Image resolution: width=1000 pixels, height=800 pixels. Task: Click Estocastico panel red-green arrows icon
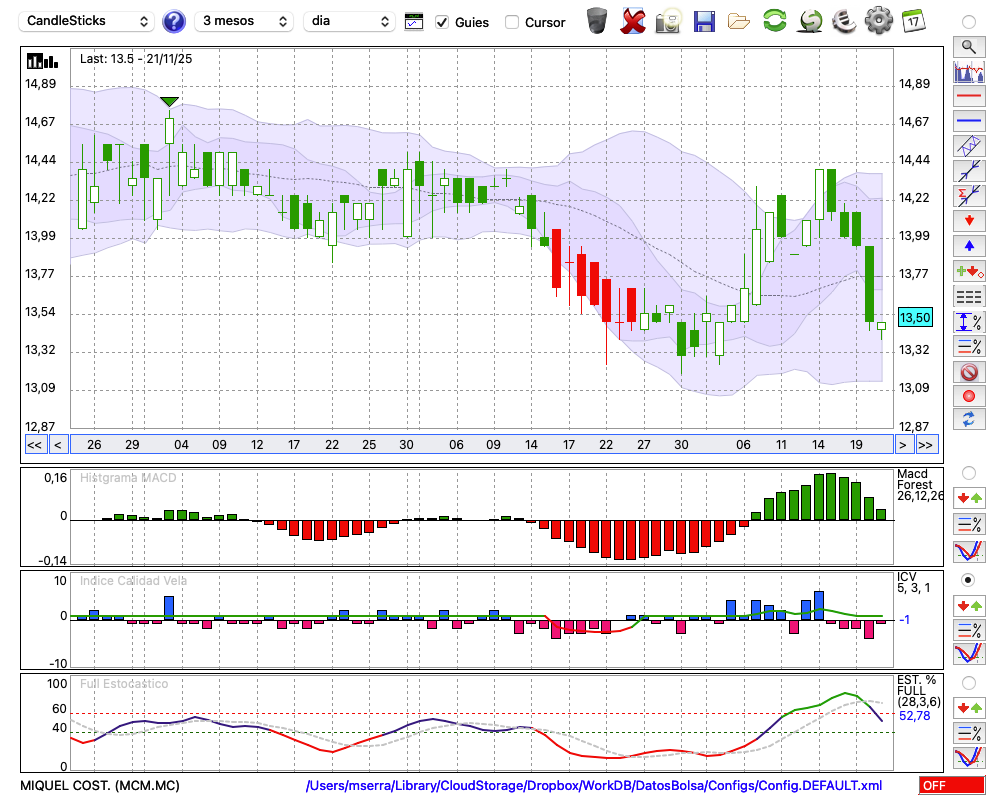click(x=969, y=707)
